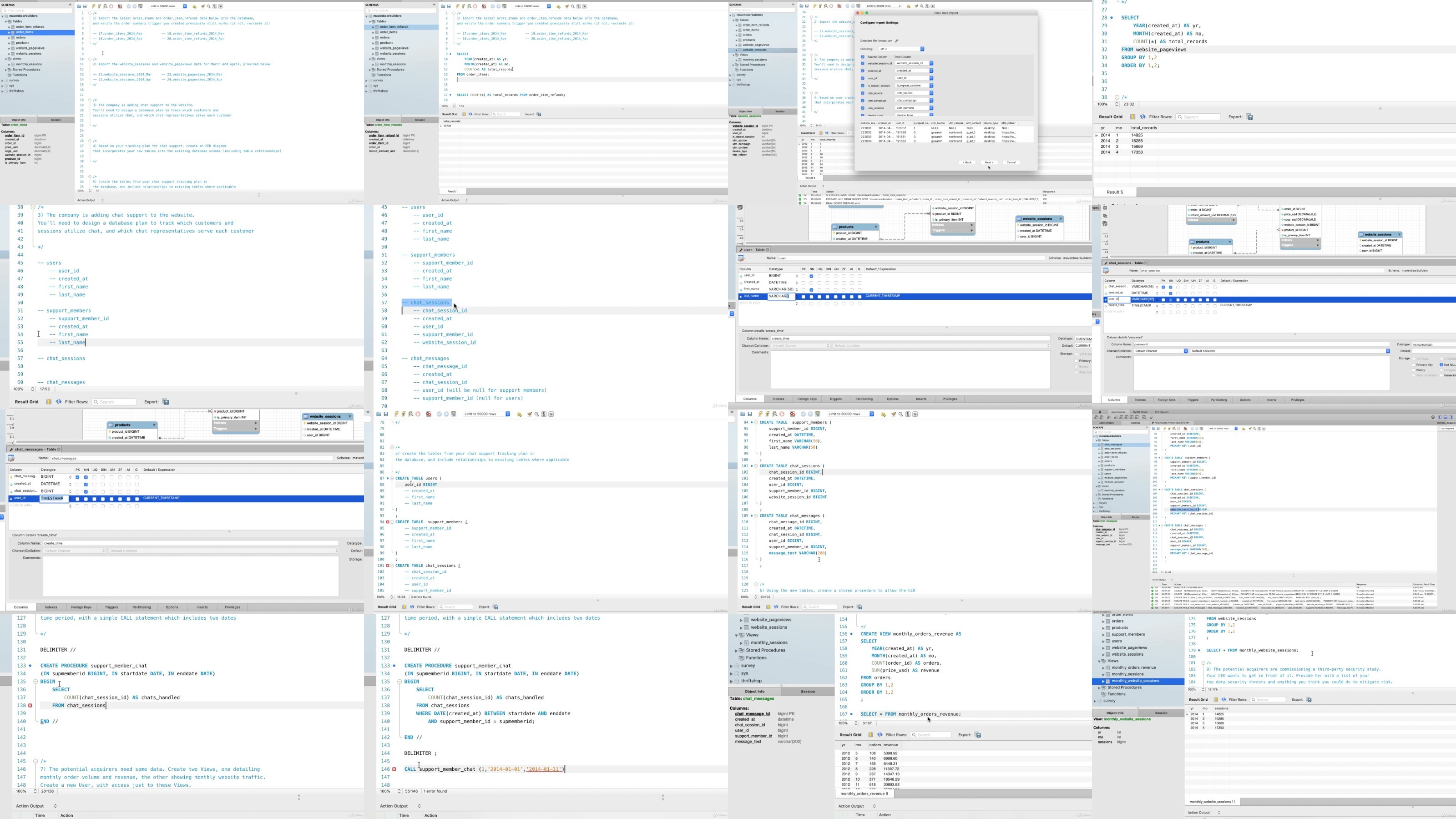Screen dimensions: 1456x819
Task: Click 'Next >' in Table Data Import
Action: click(989, 163)
